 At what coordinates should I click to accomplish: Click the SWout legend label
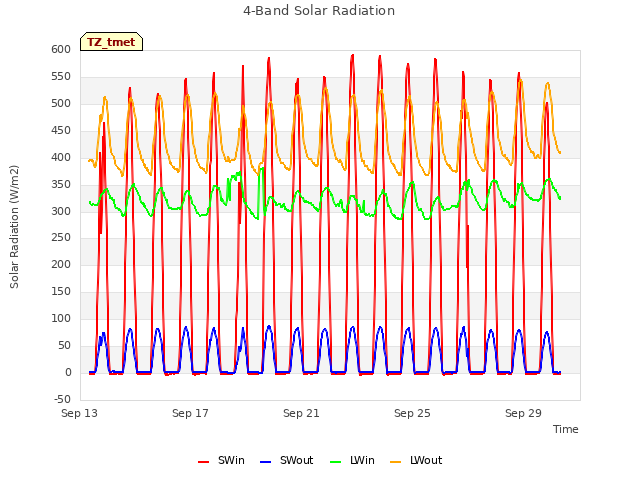[x=296, y=460]
